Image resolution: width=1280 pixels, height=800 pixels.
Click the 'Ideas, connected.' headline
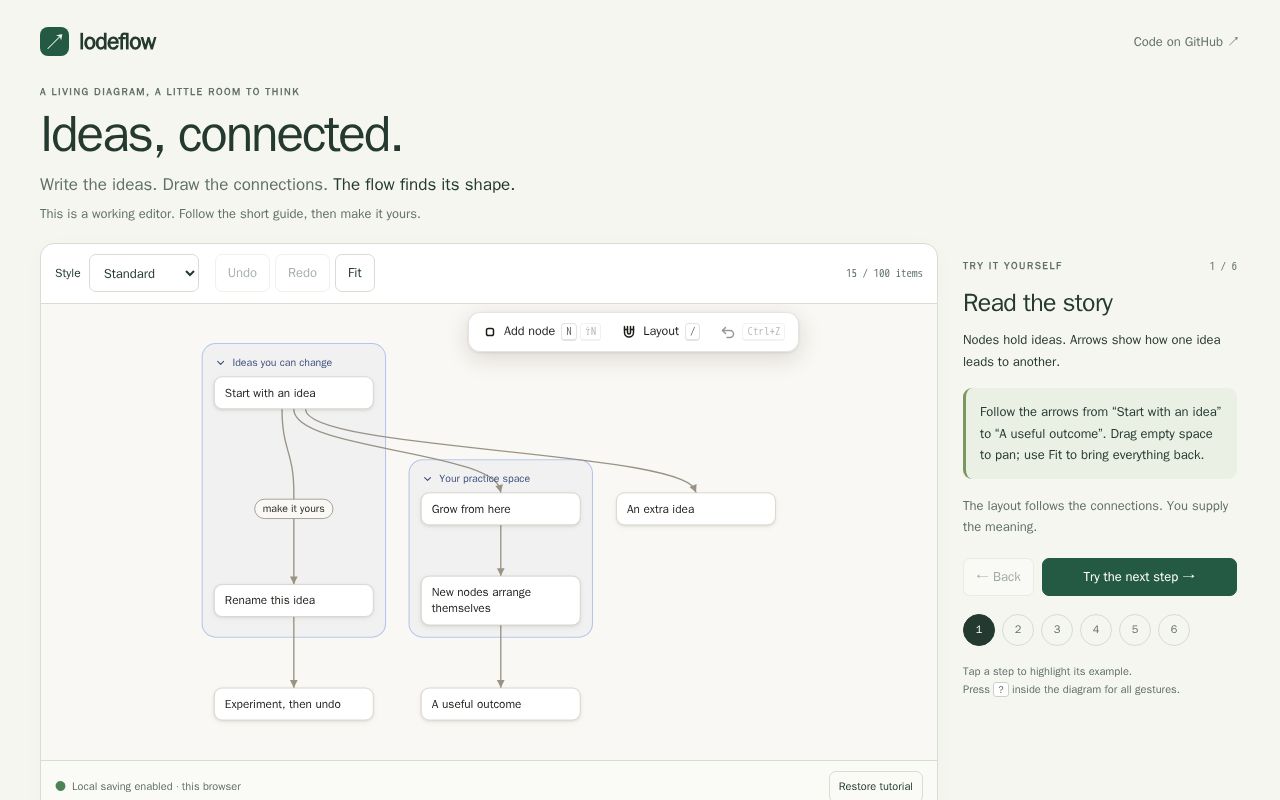coord(221,134)
